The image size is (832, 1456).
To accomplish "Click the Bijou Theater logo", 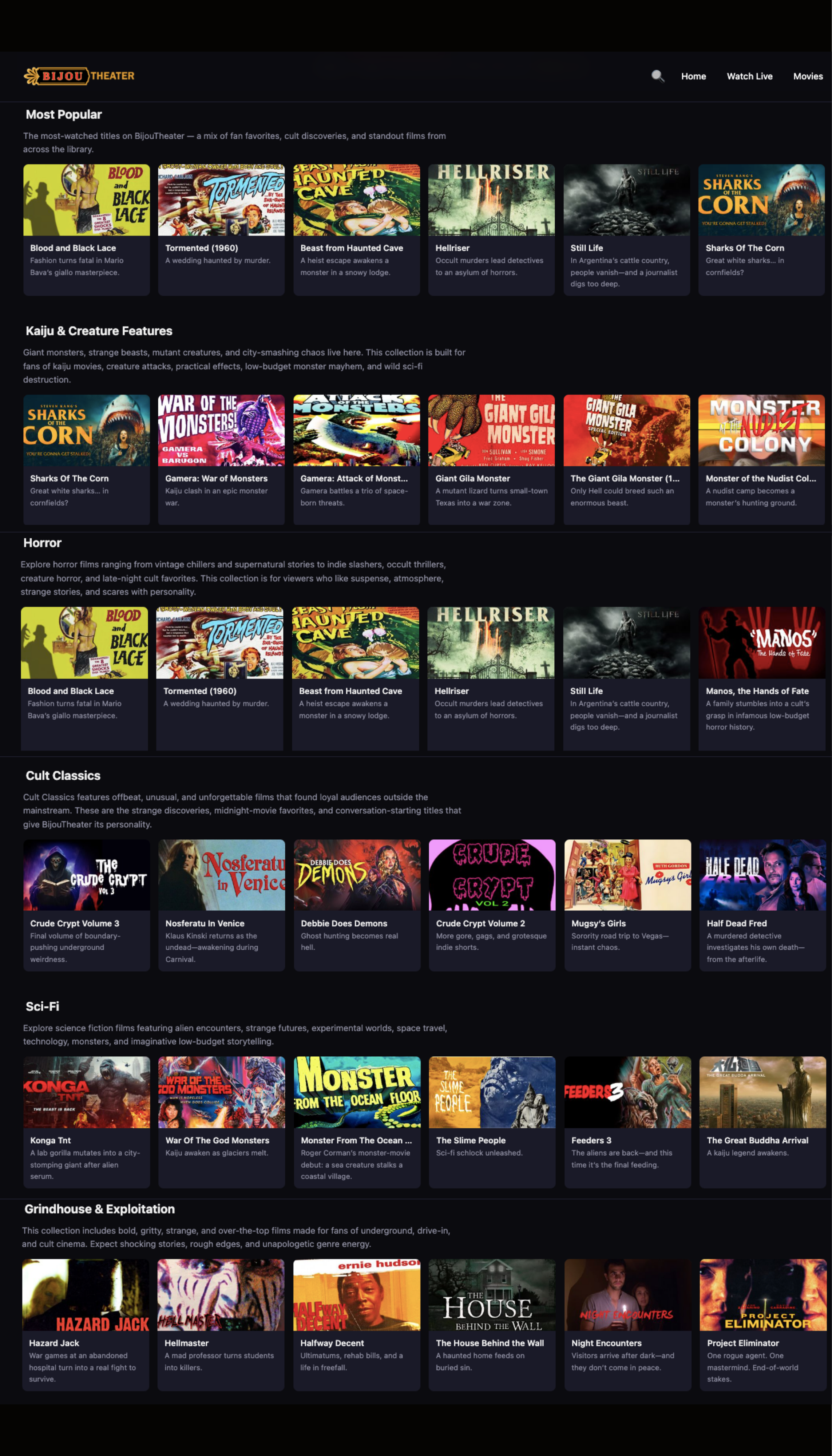I will coord(79,76).
